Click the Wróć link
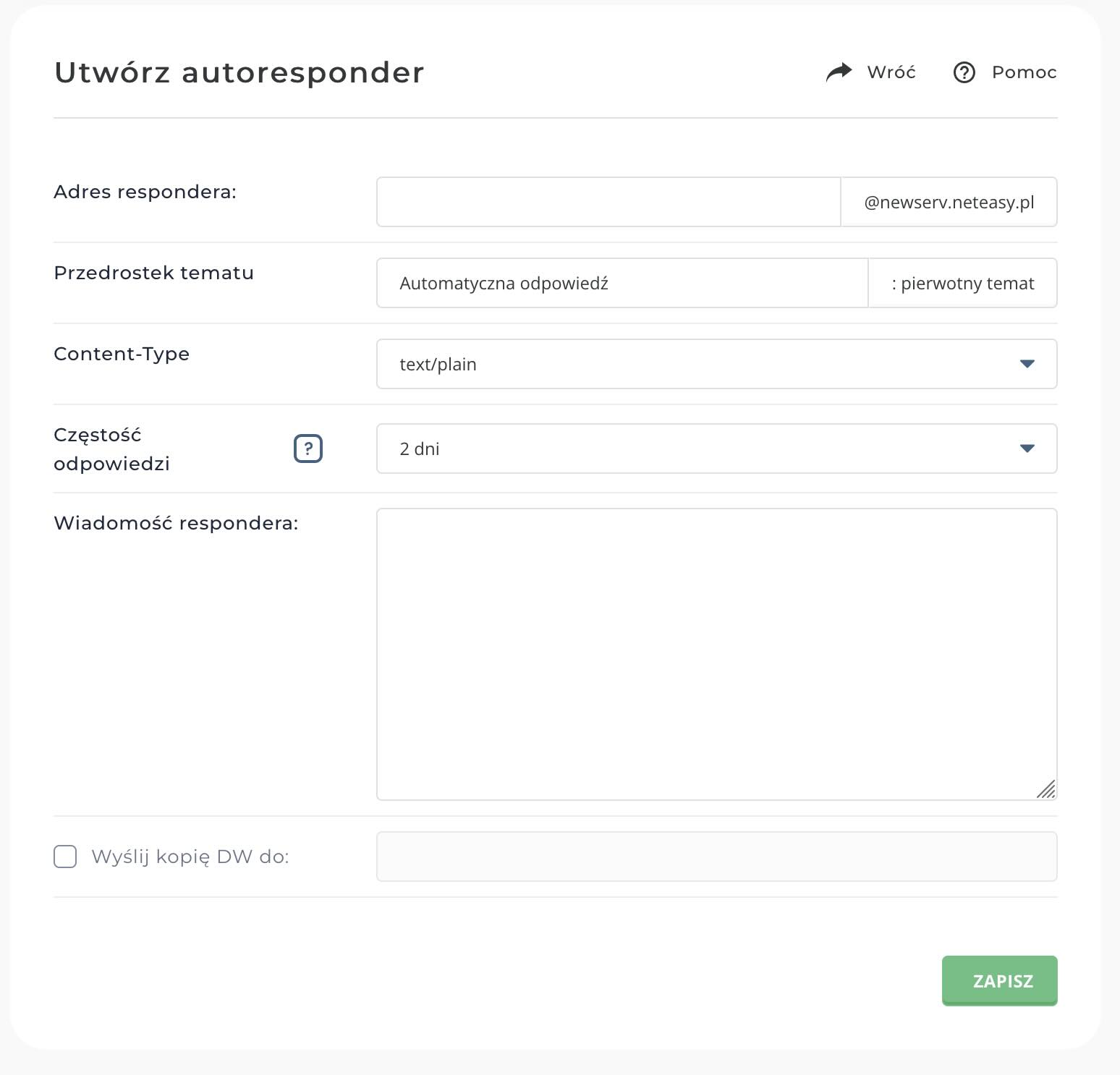 tap(891, 72)
